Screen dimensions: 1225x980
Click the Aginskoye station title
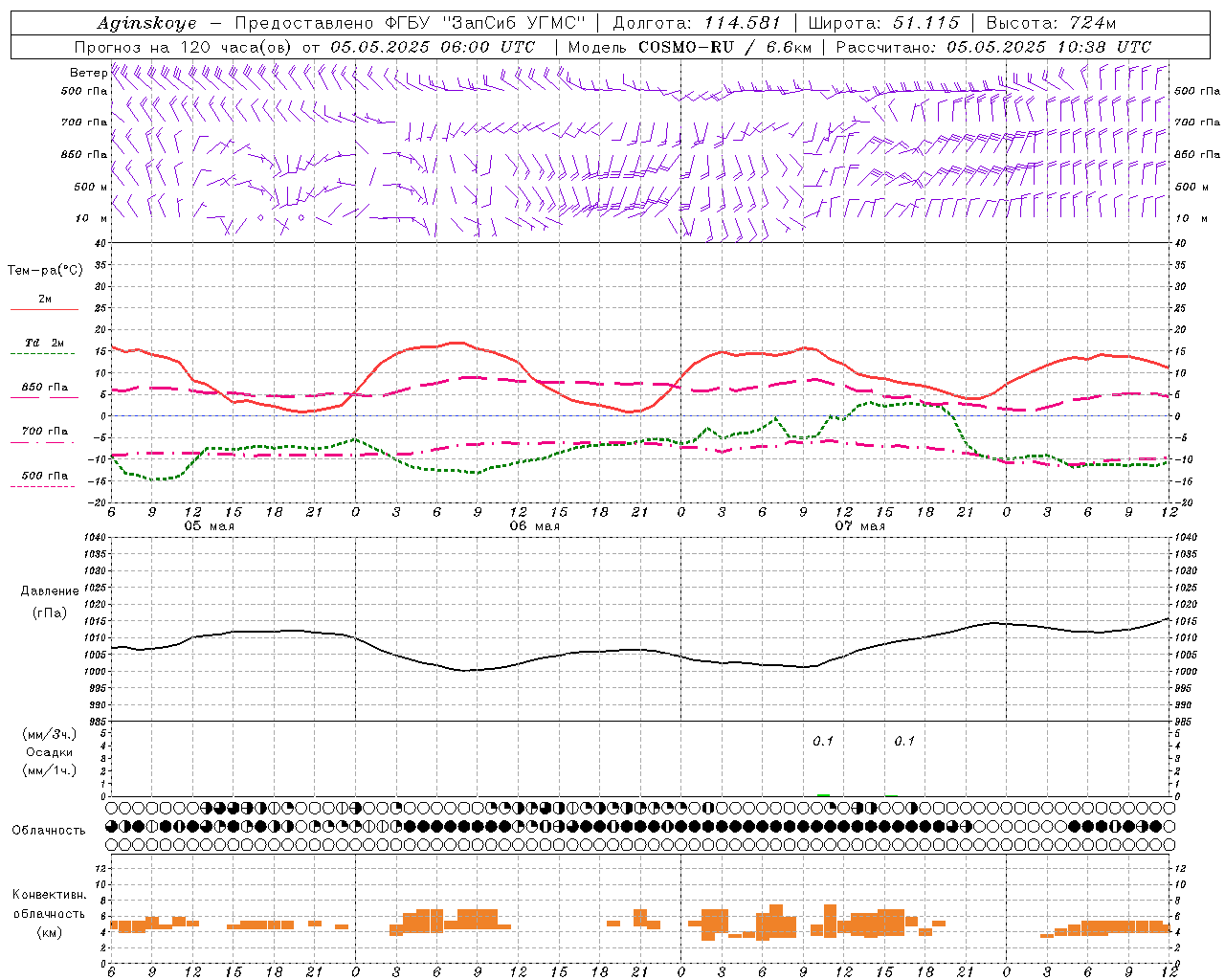coord(146,23)
